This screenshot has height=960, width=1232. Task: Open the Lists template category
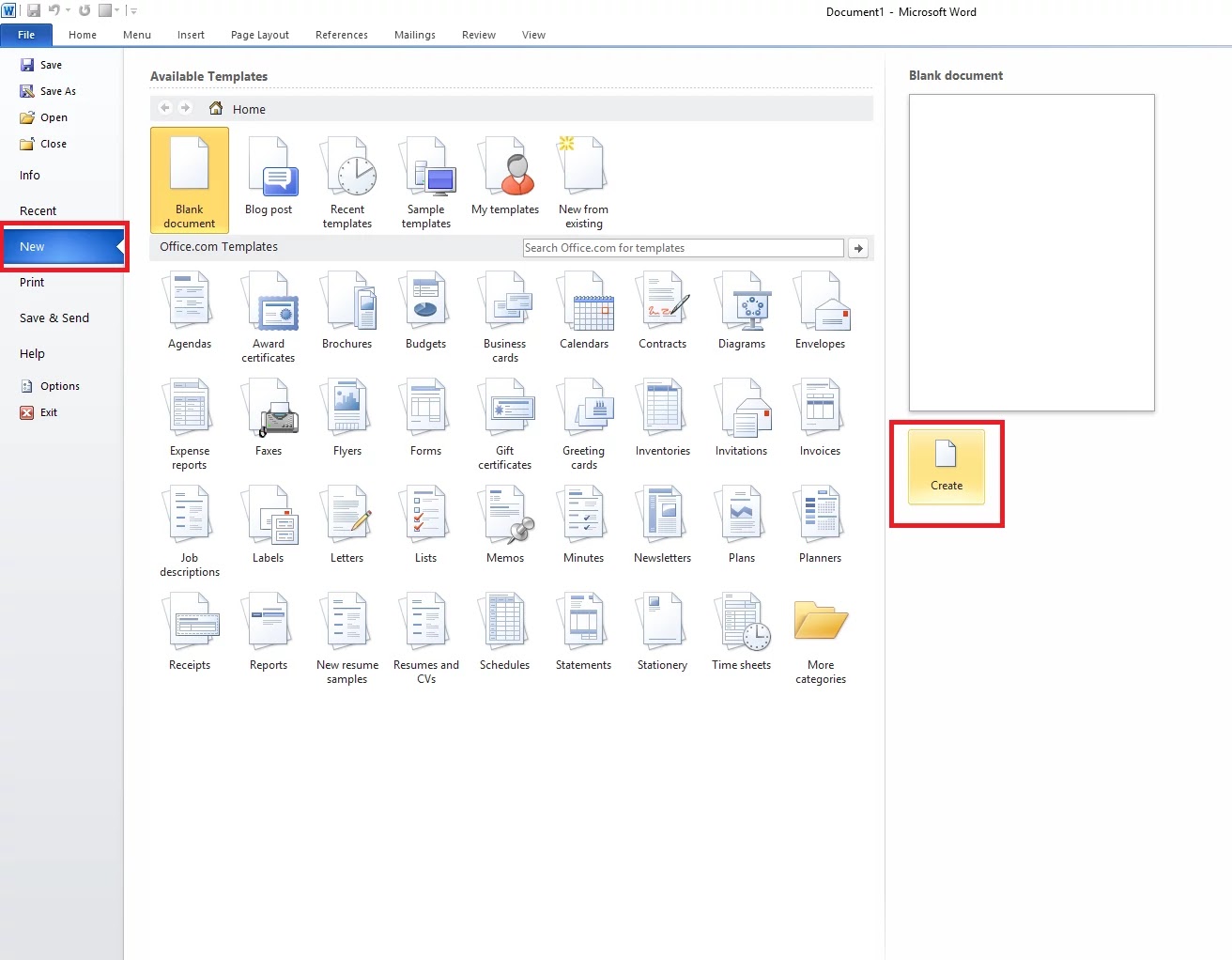tap(426, 525)
